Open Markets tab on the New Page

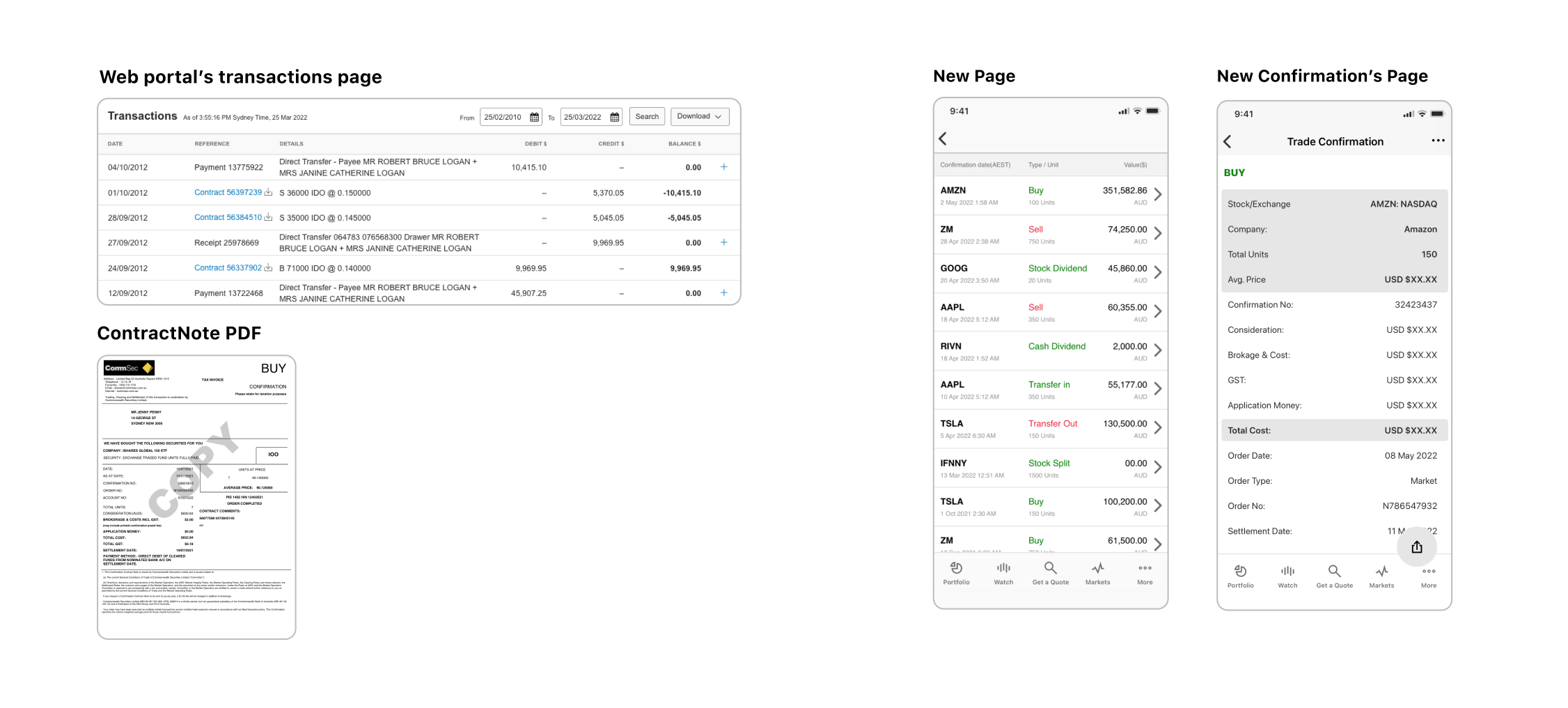(x=1097, y=573)
